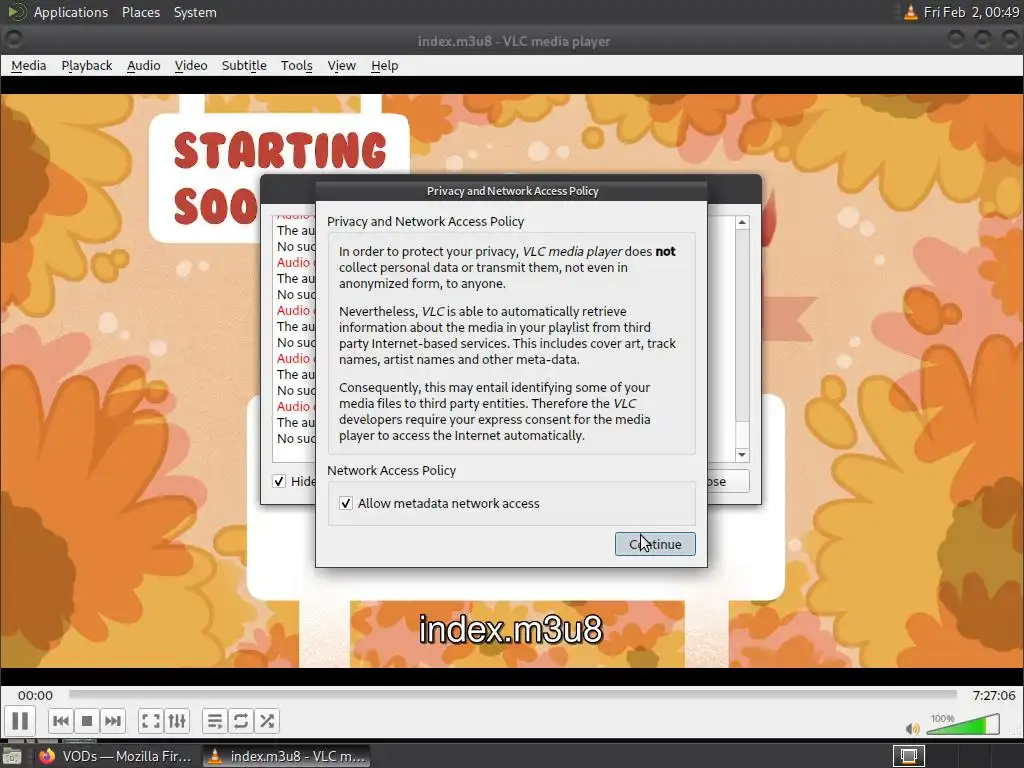Mute audio via speaker icon

click(912, 728)
